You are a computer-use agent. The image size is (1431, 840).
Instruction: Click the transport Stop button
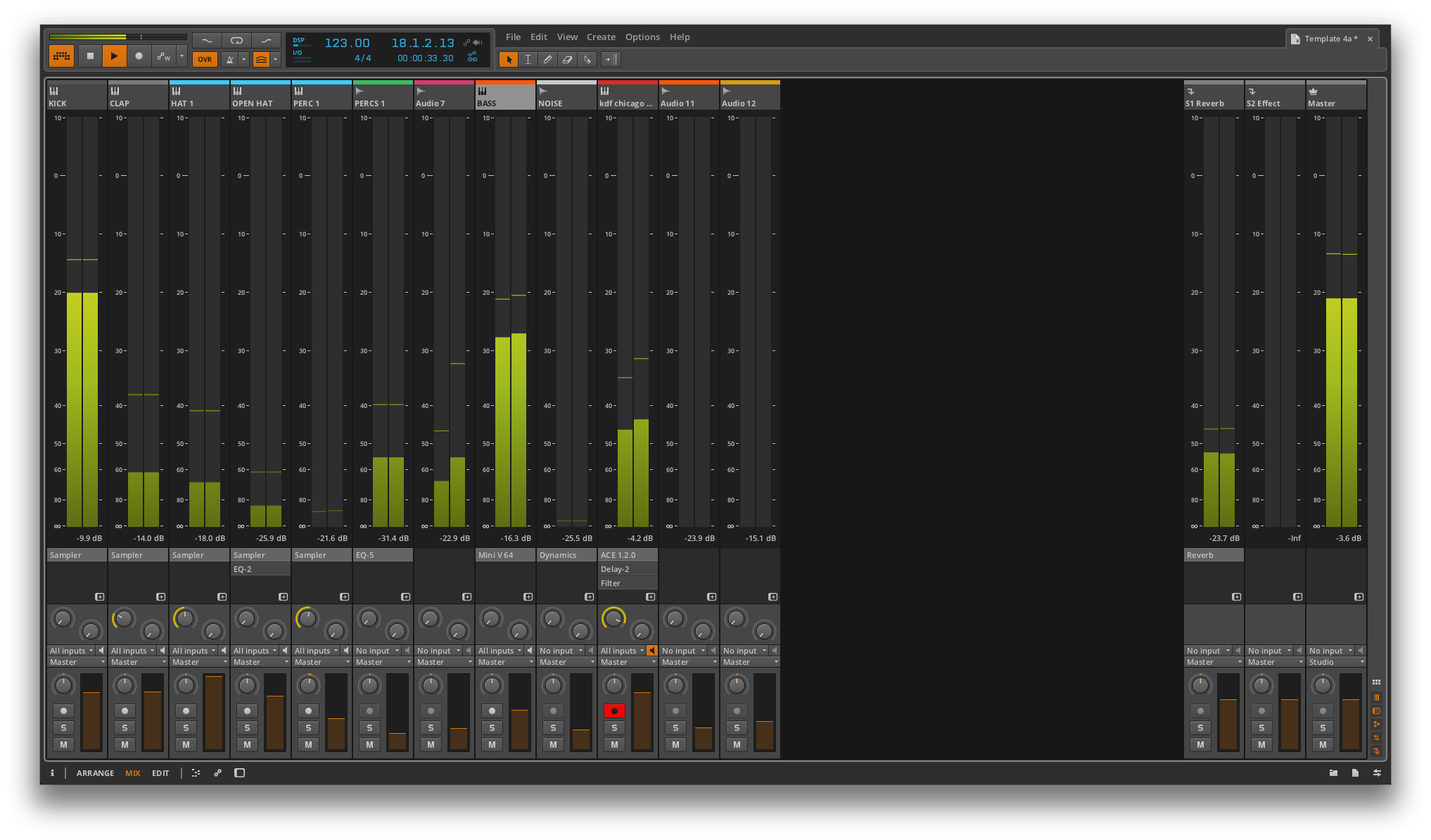[x=90, y=56]
